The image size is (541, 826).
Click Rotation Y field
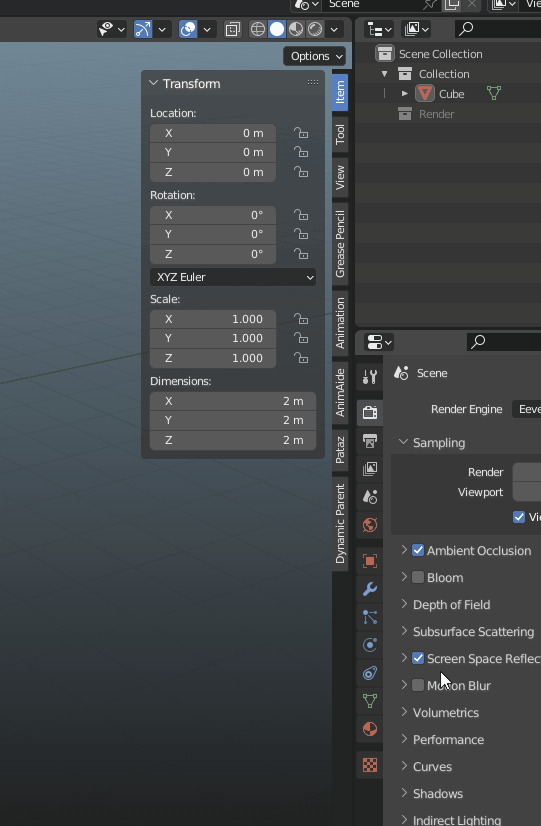[x=213, y=234]
